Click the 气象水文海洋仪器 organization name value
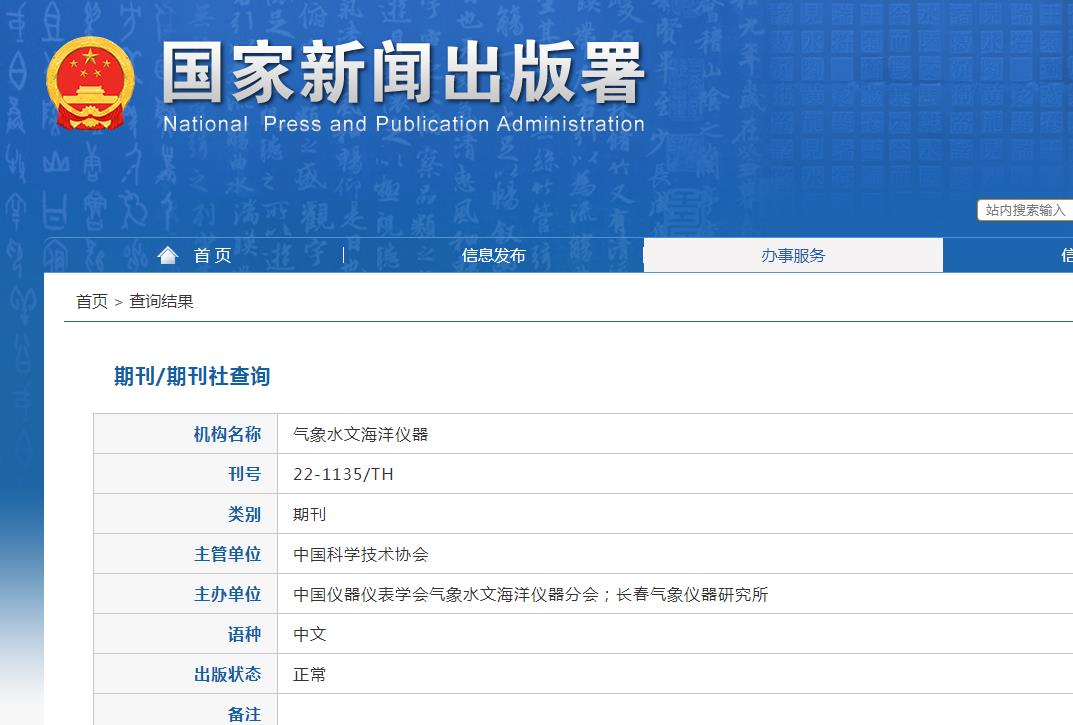 [x=360, y=434]
